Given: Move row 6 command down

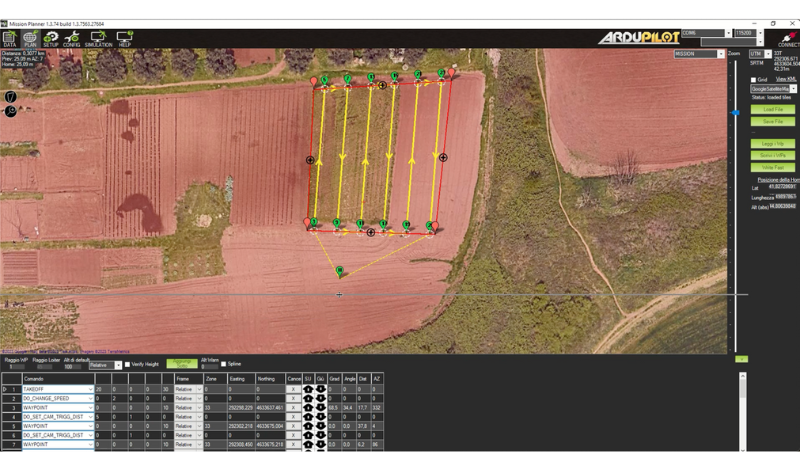Looking at the screenshot, I should coord(320,435).
